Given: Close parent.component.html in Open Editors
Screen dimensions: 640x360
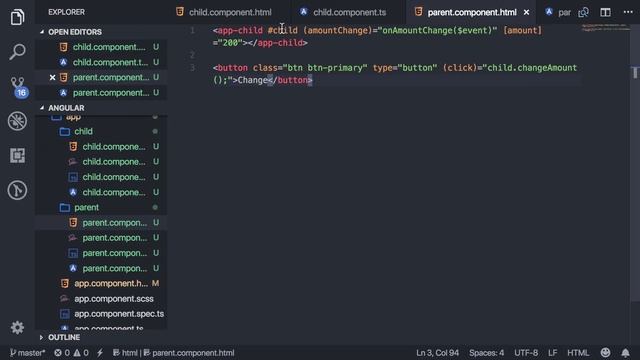Looking at the screenshot, I should (52, 77).
